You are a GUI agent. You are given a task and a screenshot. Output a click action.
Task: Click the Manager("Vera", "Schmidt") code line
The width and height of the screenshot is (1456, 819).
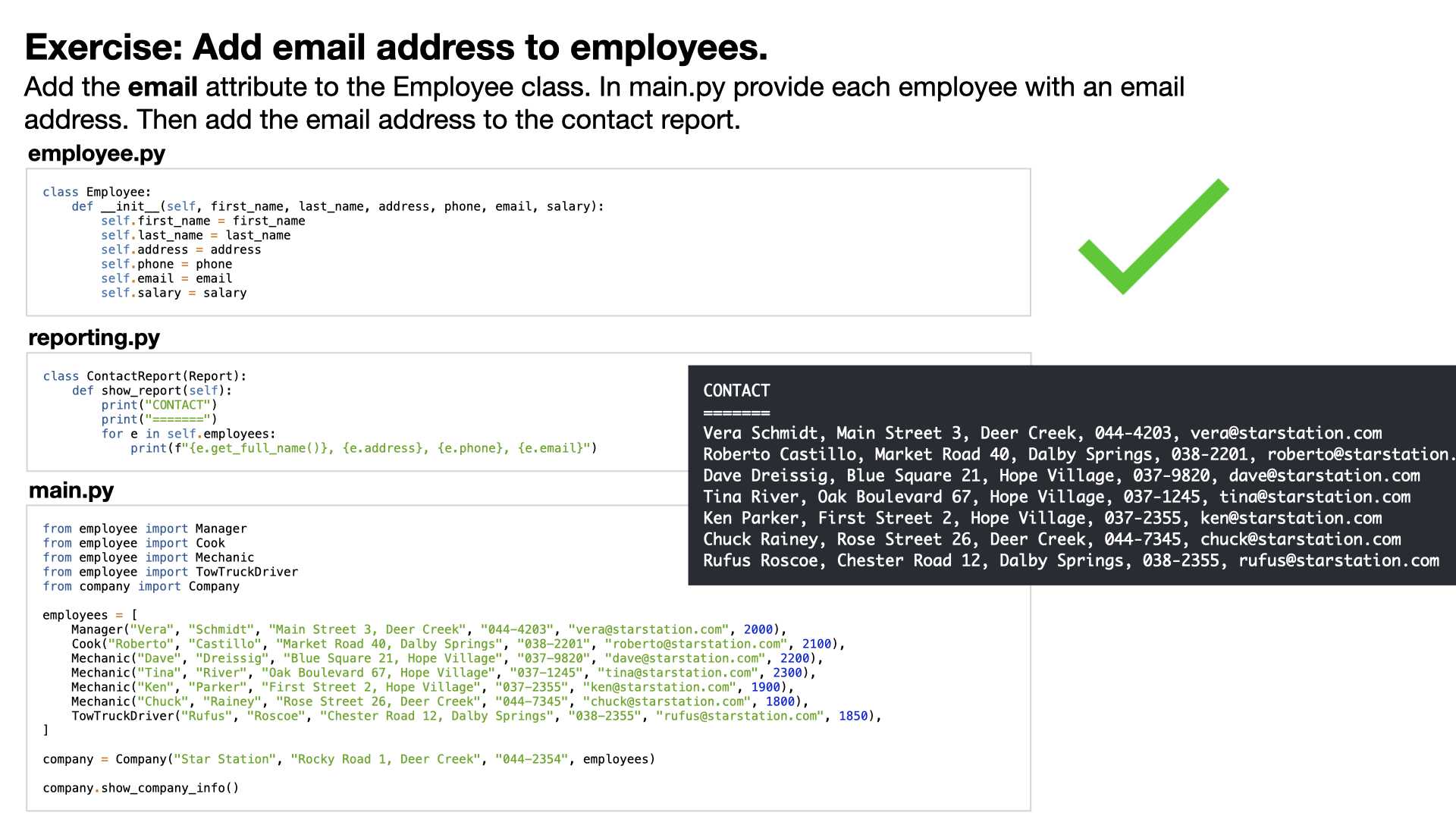coord(429,630)
